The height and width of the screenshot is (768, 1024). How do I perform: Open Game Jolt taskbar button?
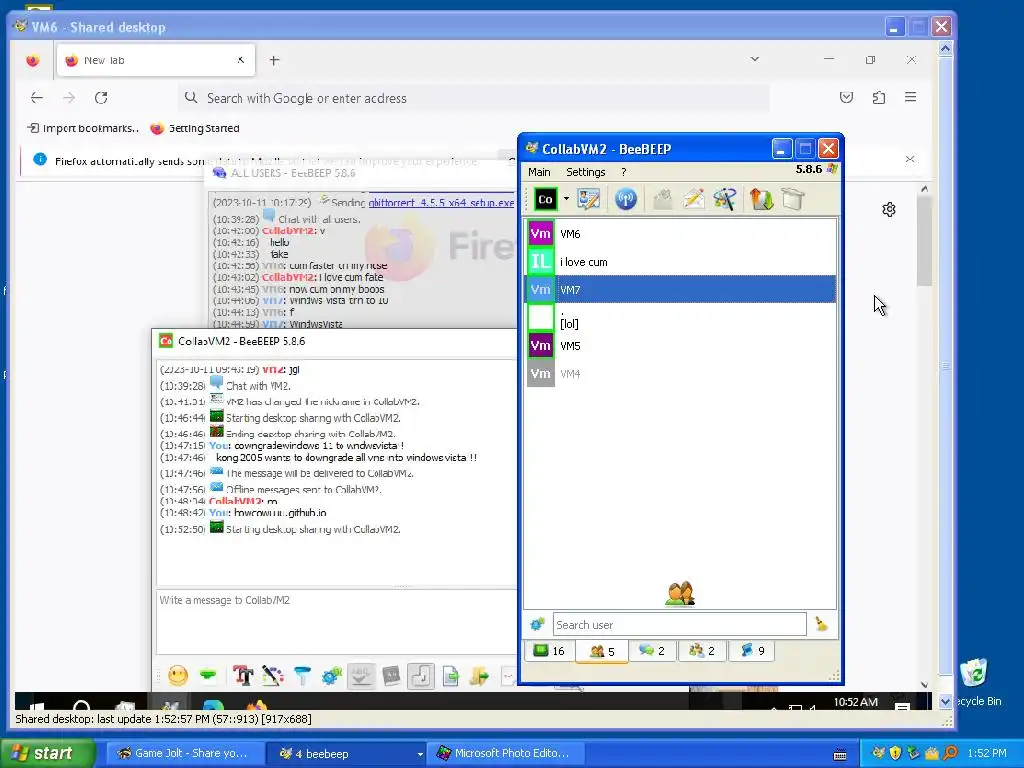(x=186, y=753)
